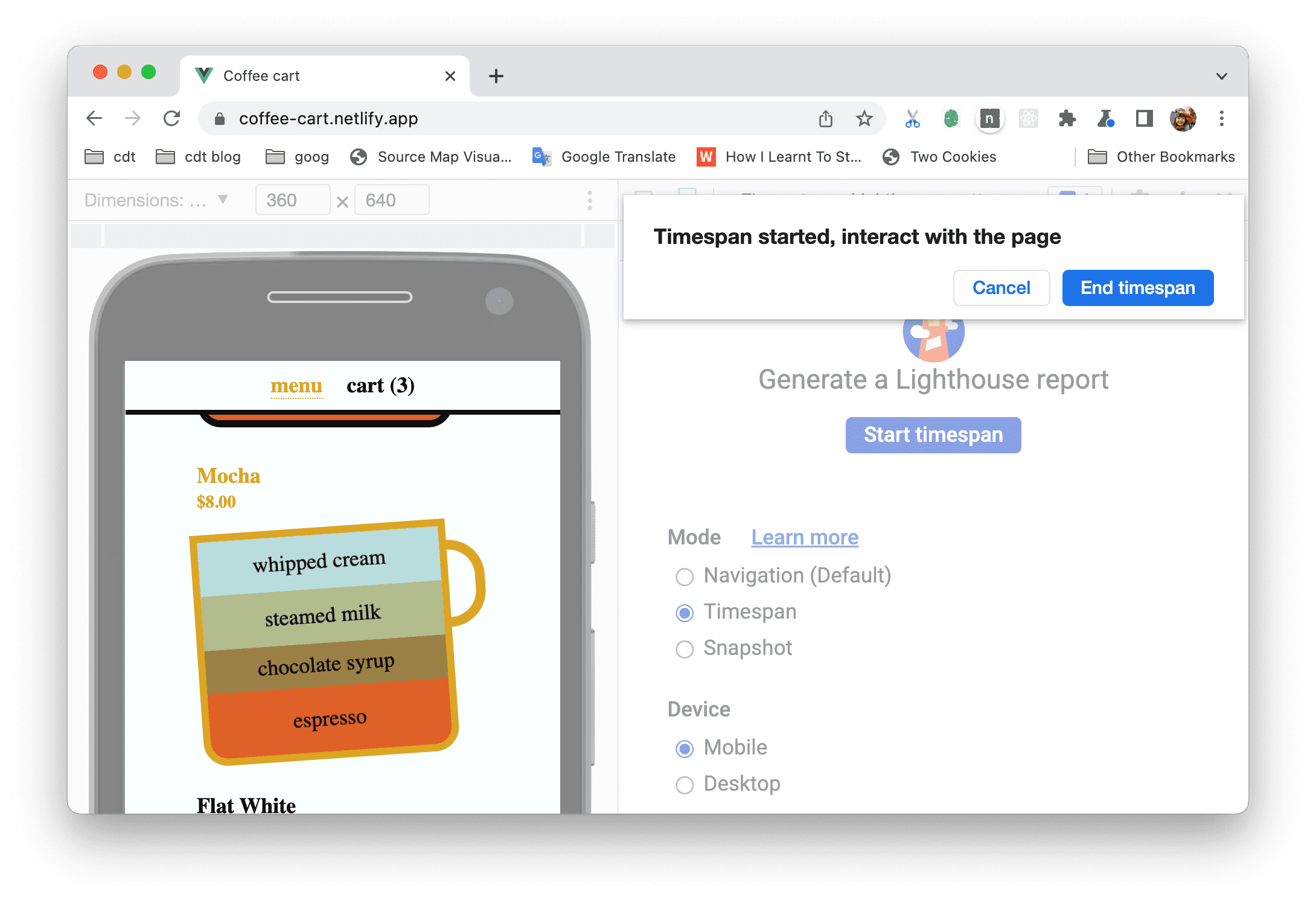
Task: Select the Mobile device radio button
Action: (x=686, y=747)
